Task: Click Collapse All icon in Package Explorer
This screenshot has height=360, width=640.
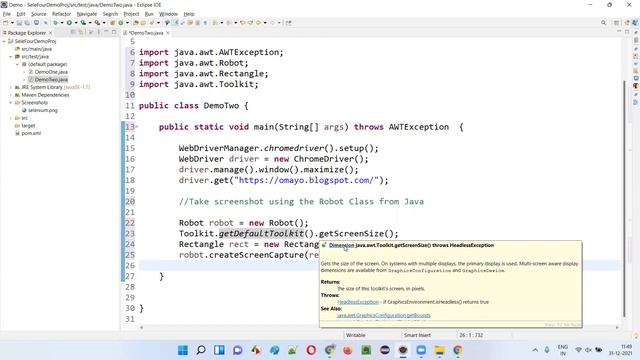Action: (73, 32)
